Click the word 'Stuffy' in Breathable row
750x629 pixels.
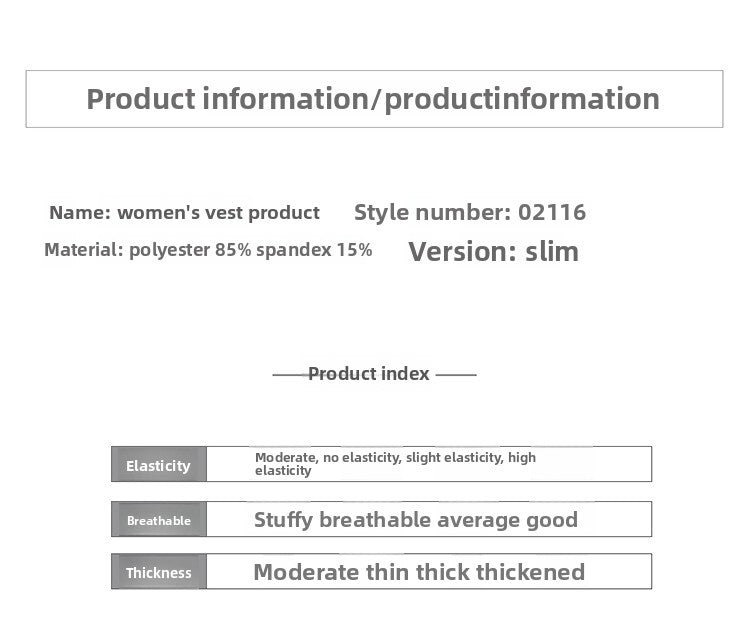(283, 520)
